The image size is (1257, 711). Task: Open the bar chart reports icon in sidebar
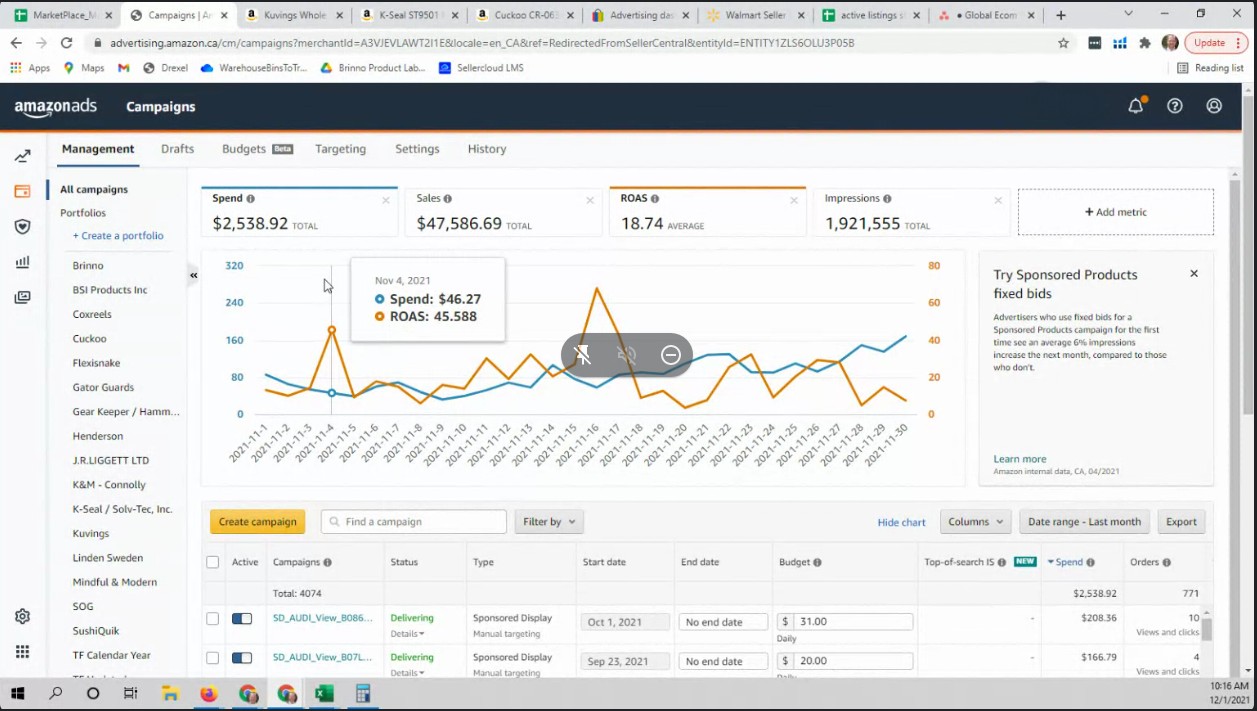point(22,262)
